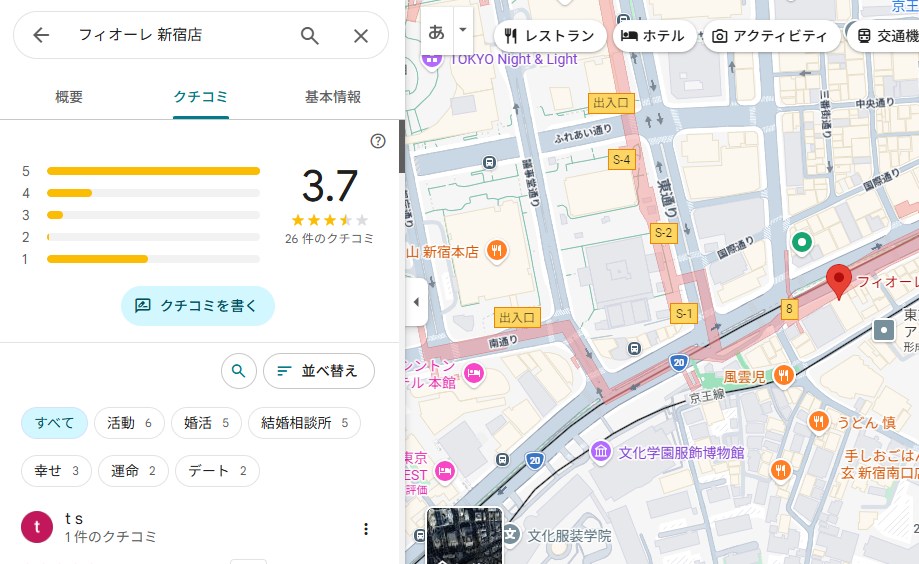Viewport: 919px width, 564px height.
Task: Open three-dot menu for t s review
Action: [x=366, y=529]
